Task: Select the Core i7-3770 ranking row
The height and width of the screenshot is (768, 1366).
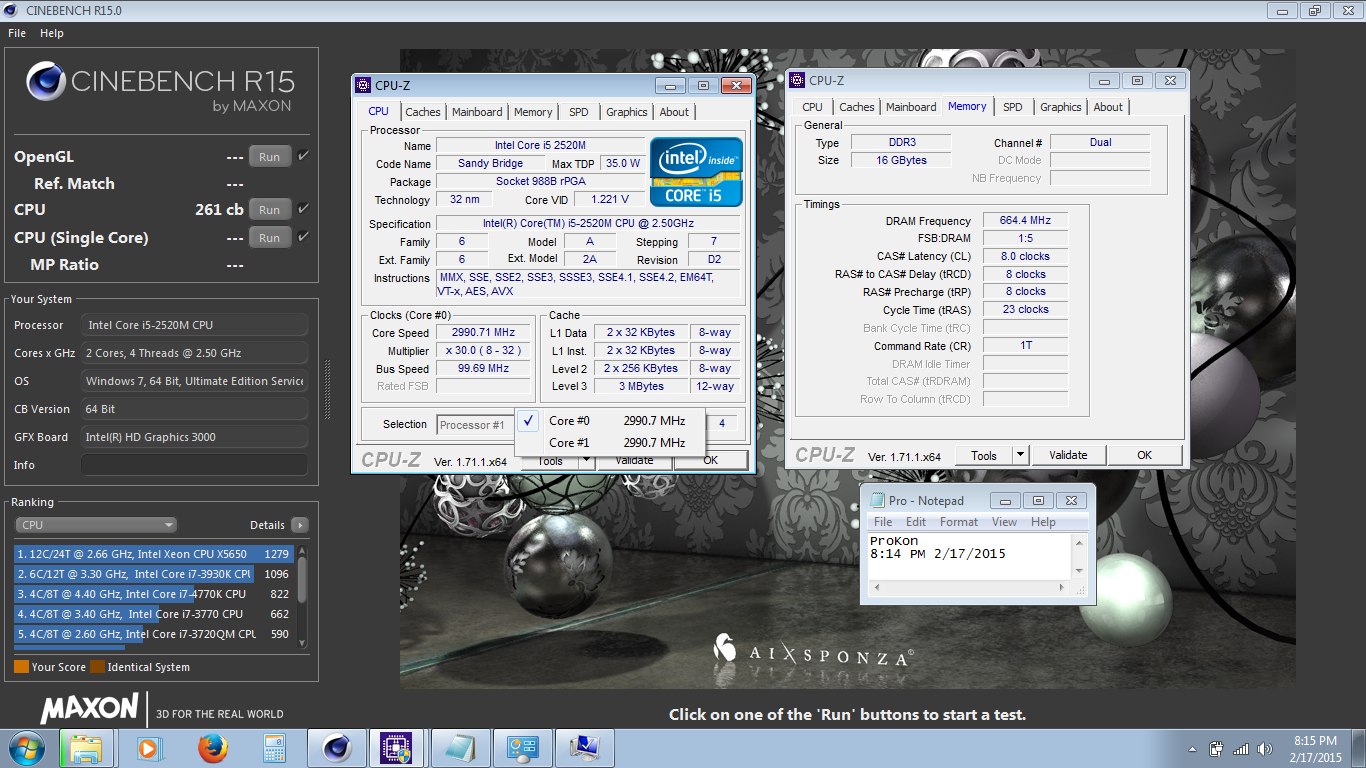Action: click(153, 614)
